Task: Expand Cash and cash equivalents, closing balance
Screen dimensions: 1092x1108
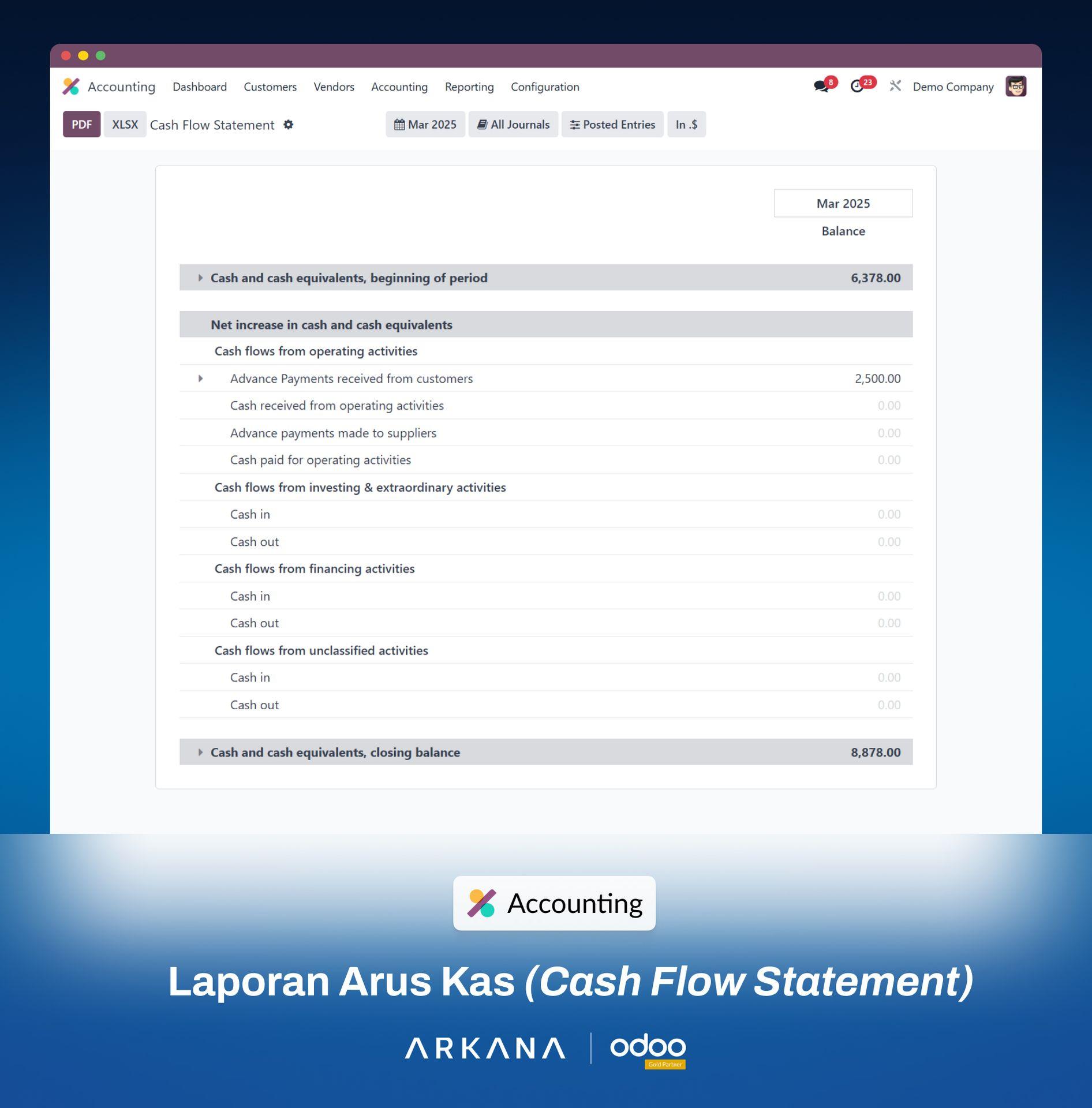Action: point(200,752)
